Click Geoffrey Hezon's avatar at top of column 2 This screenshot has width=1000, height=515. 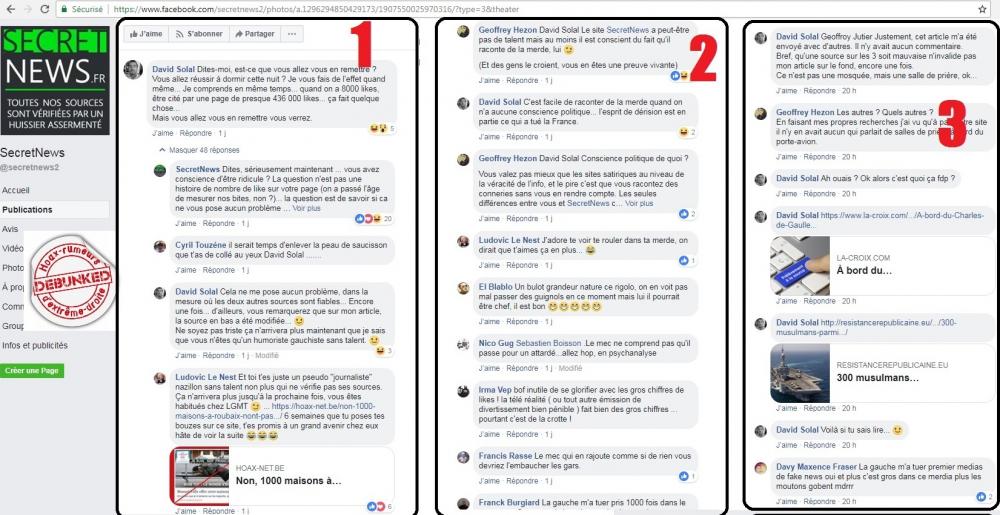464,32
